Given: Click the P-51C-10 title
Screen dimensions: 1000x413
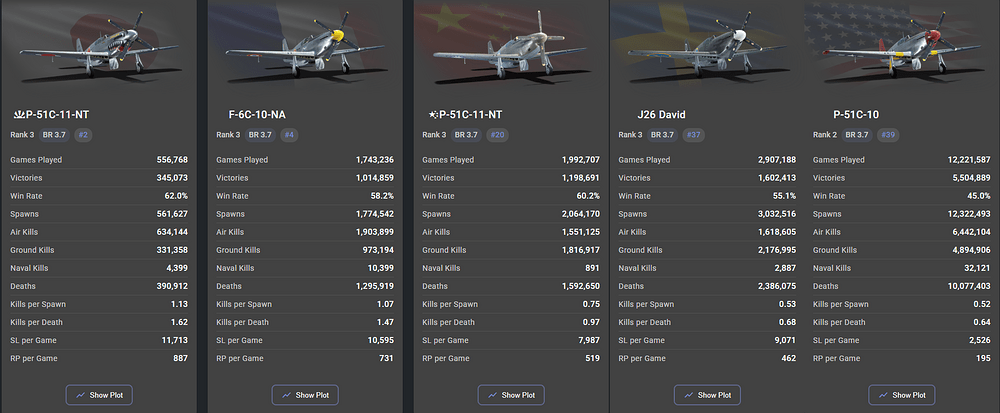Looking at the screenshot, I should point(856,115).
